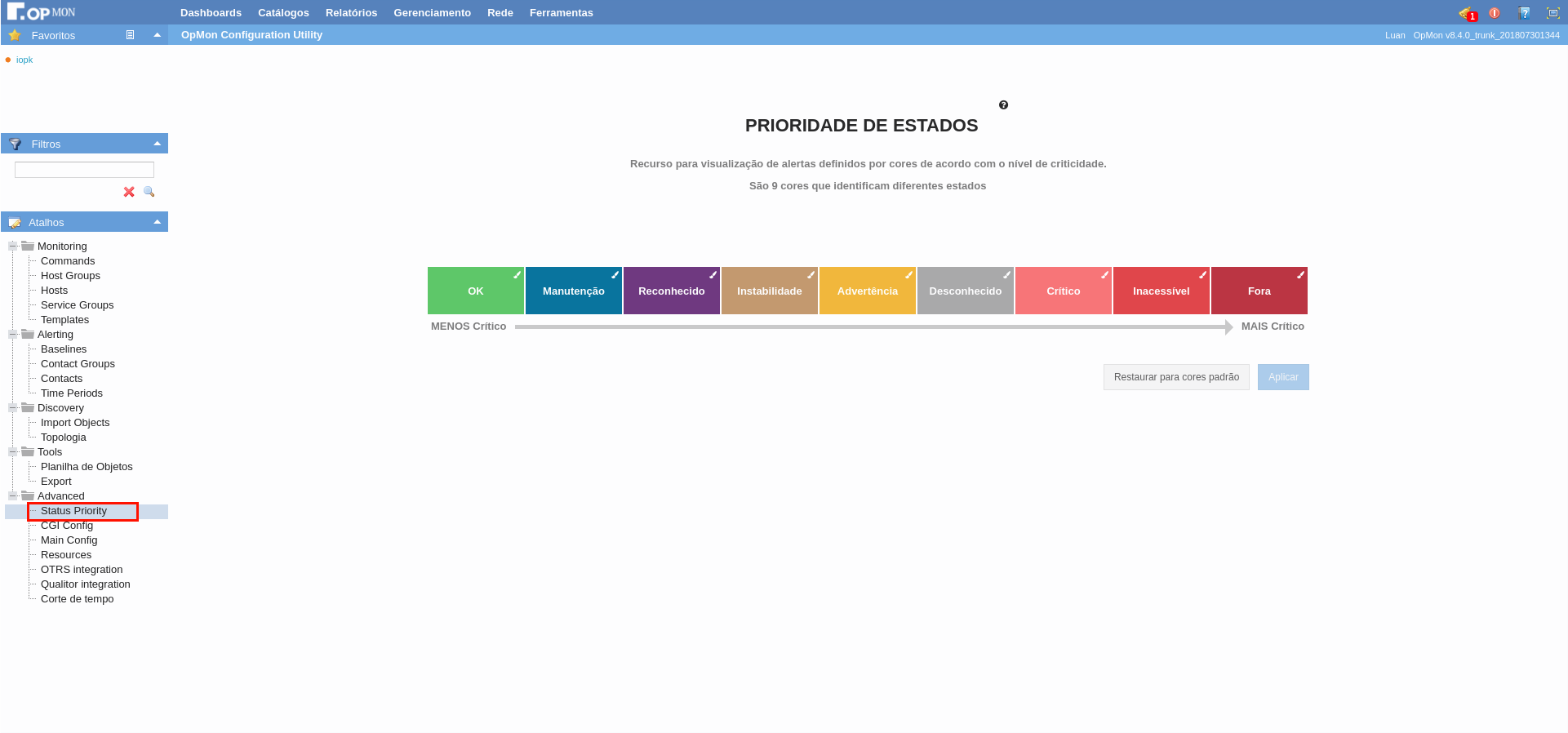
Task: Focus the Filtros text input field
Action: (84, 170)
